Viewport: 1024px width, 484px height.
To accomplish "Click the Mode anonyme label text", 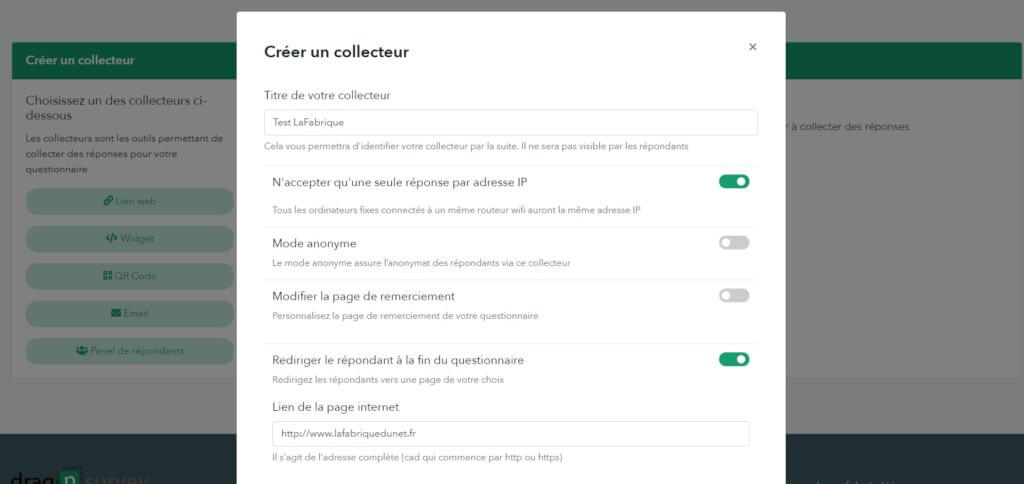I will tap(314, 243).
